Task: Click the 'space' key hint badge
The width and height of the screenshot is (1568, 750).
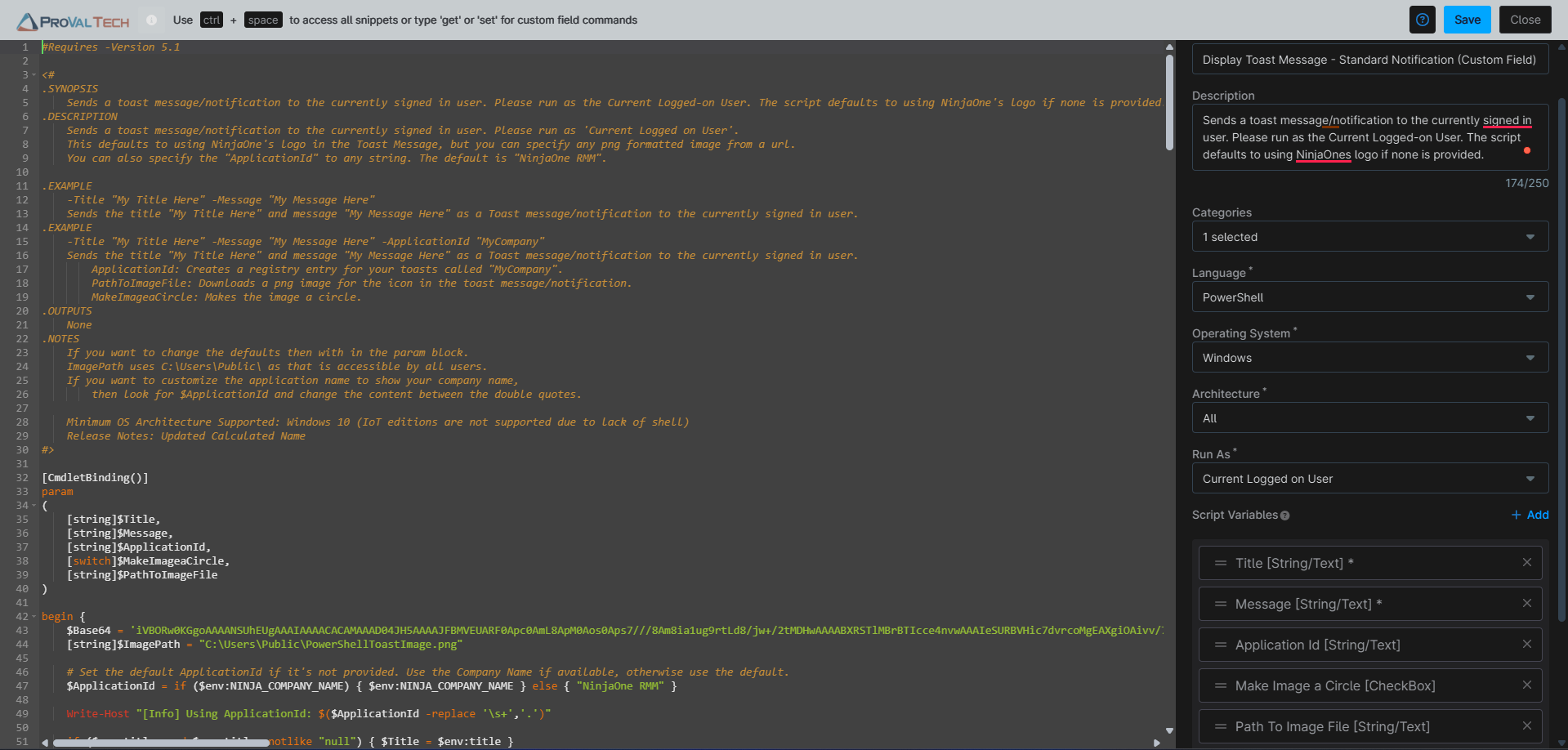Action: 263,20
